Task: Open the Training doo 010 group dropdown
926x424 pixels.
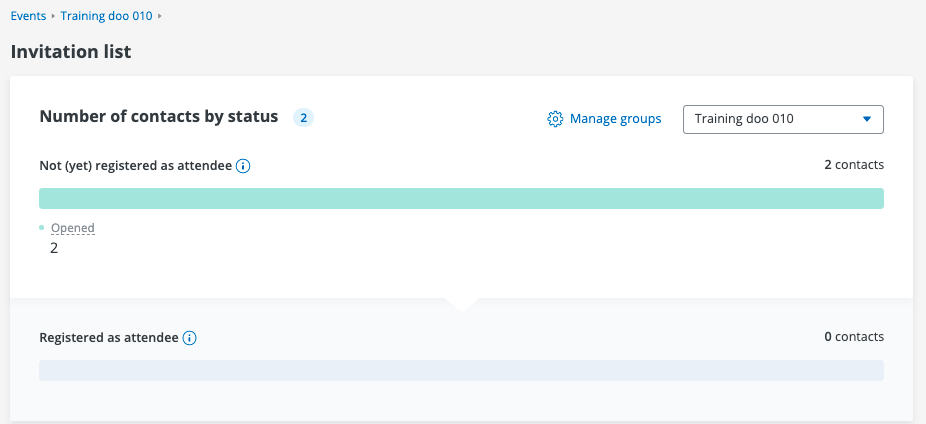Action: [782, 119]
